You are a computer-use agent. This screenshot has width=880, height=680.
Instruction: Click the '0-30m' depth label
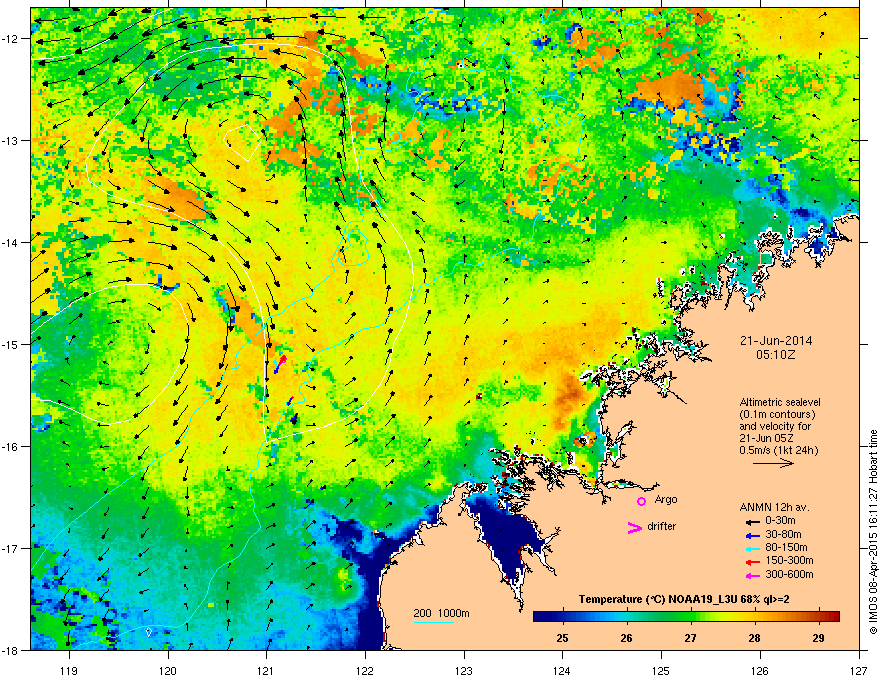click(780, 521)
